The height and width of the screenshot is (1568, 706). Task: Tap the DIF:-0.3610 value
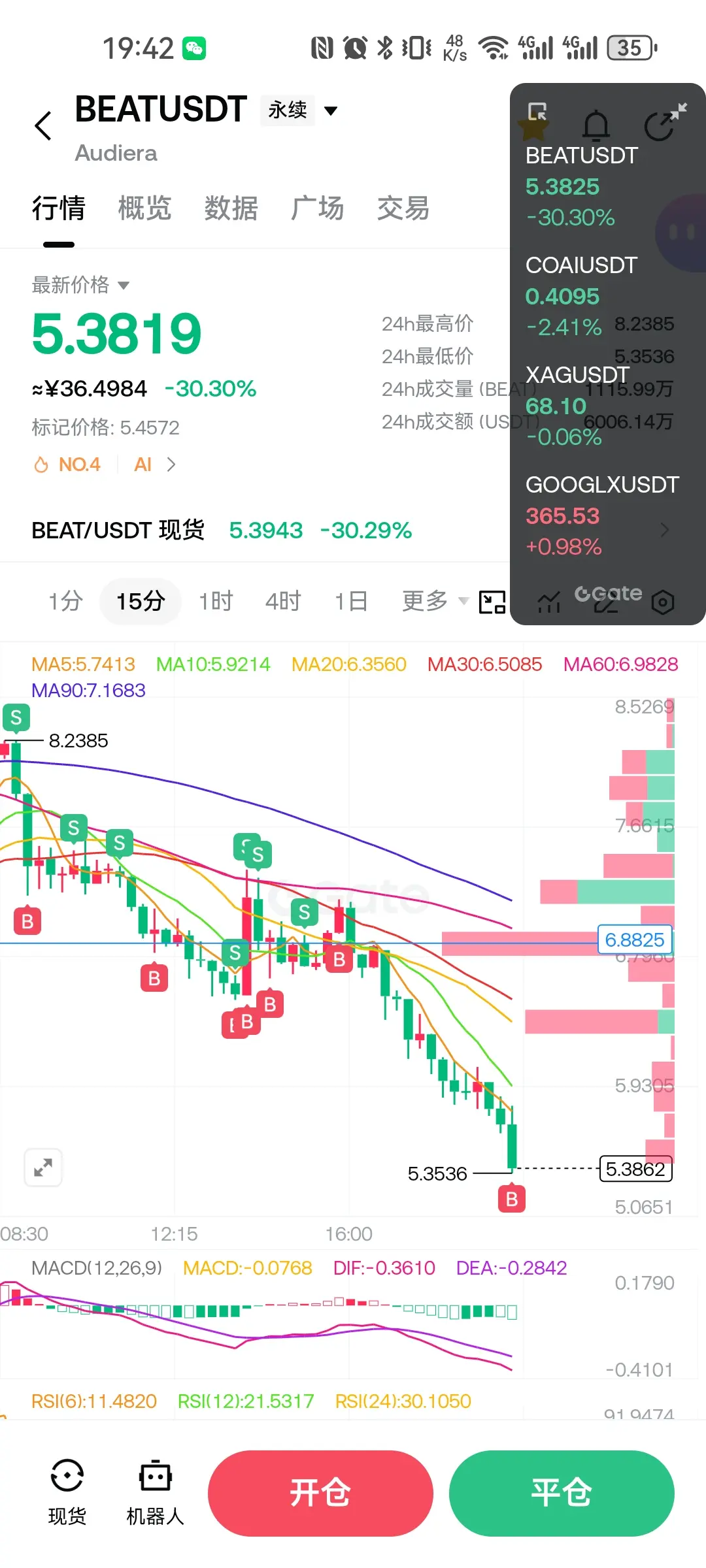coord(384,1268)
